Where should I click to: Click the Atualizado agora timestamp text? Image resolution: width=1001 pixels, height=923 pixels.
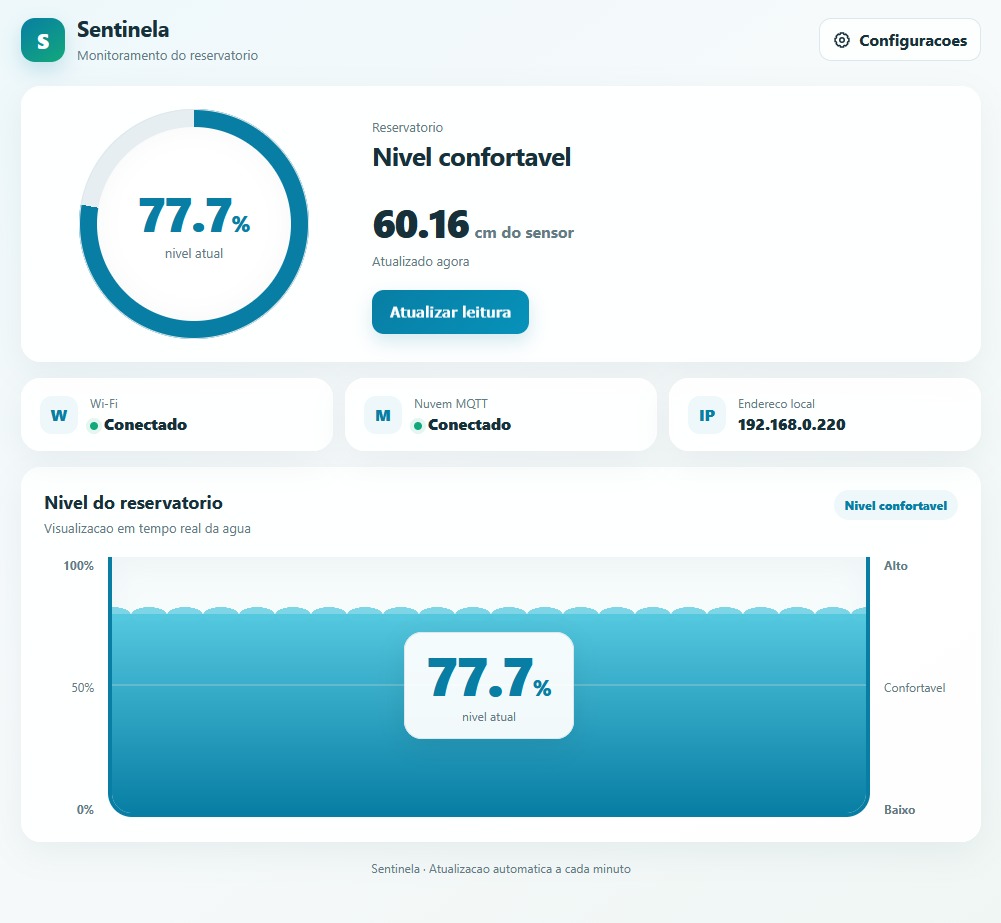(x=421, y=262)
